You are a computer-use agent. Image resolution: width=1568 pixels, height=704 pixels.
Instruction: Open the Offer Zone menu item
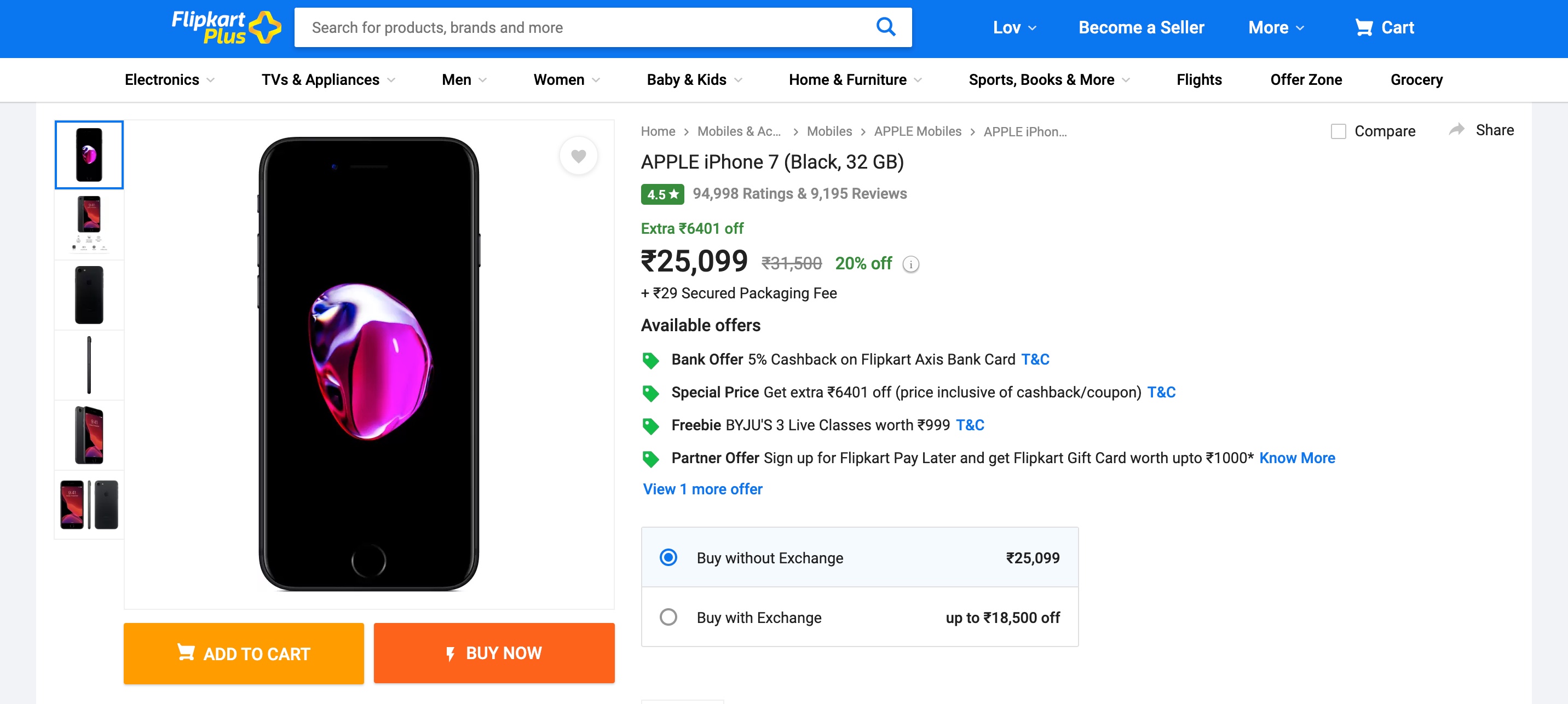(1306, 80)
